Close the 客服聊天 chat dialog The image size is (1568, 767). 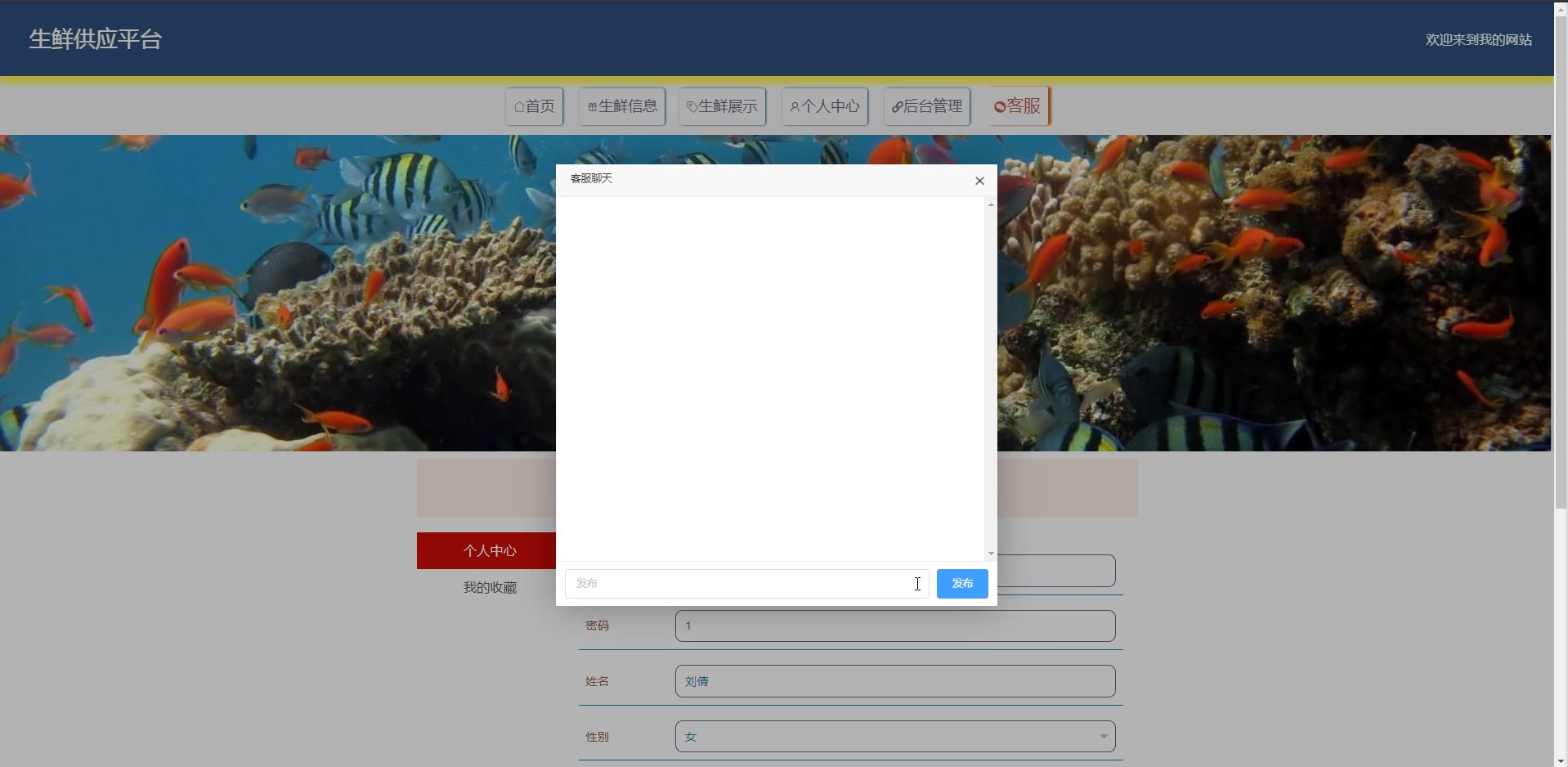pyautogui.click(x=979, y=181)
